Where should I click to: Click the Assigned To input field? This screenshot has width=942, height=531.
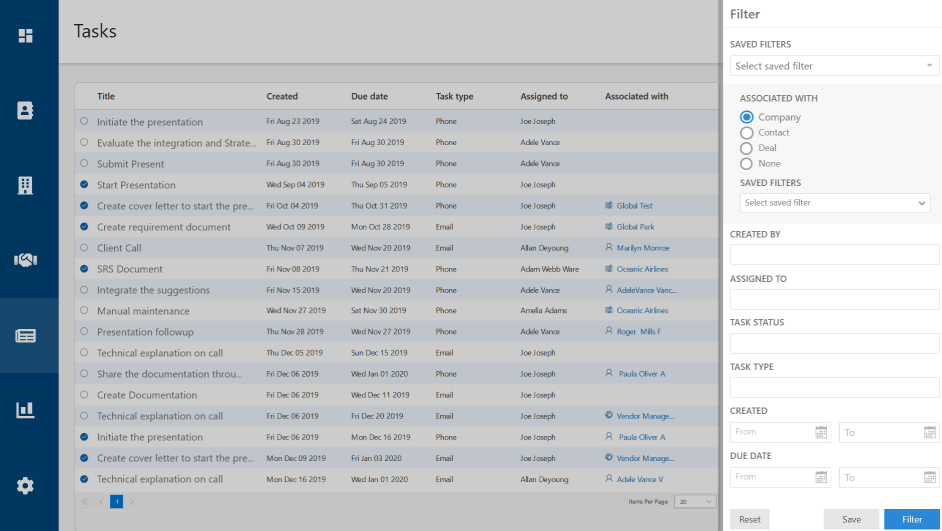[x=834, y=299]
